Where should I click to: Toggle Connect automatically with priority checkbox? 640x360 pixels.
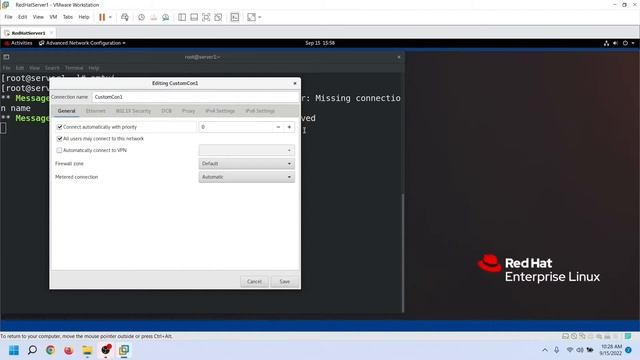[x=60, y=127]
